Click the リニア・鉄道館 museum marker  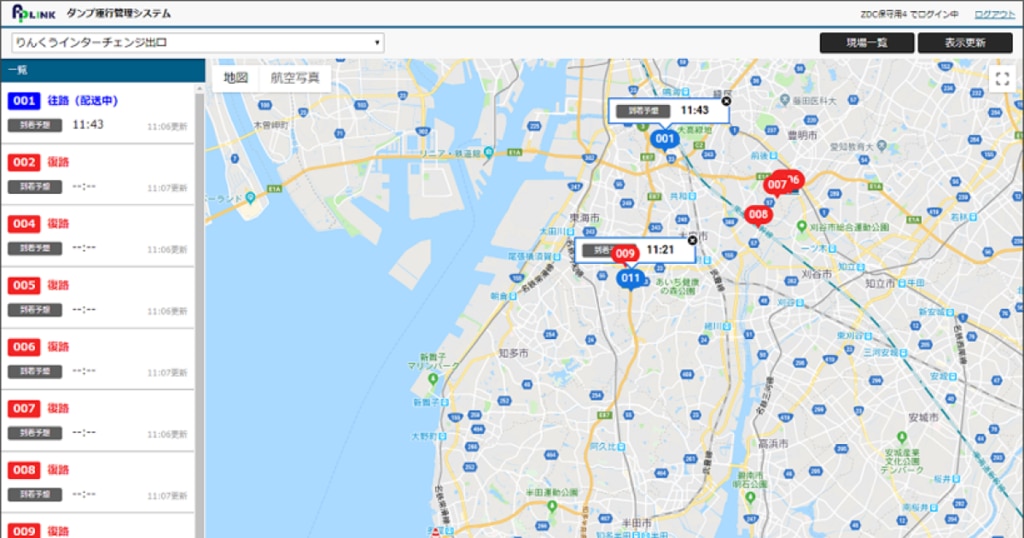488,153
